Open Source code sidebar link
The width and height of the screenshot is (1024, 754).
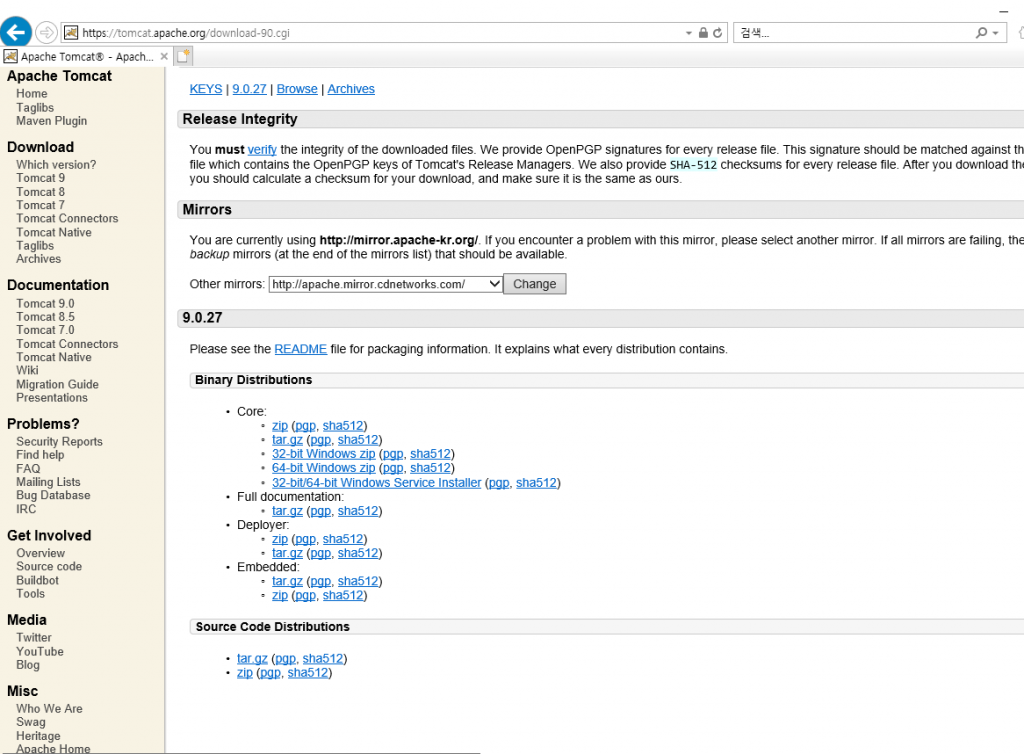[49, 566]
